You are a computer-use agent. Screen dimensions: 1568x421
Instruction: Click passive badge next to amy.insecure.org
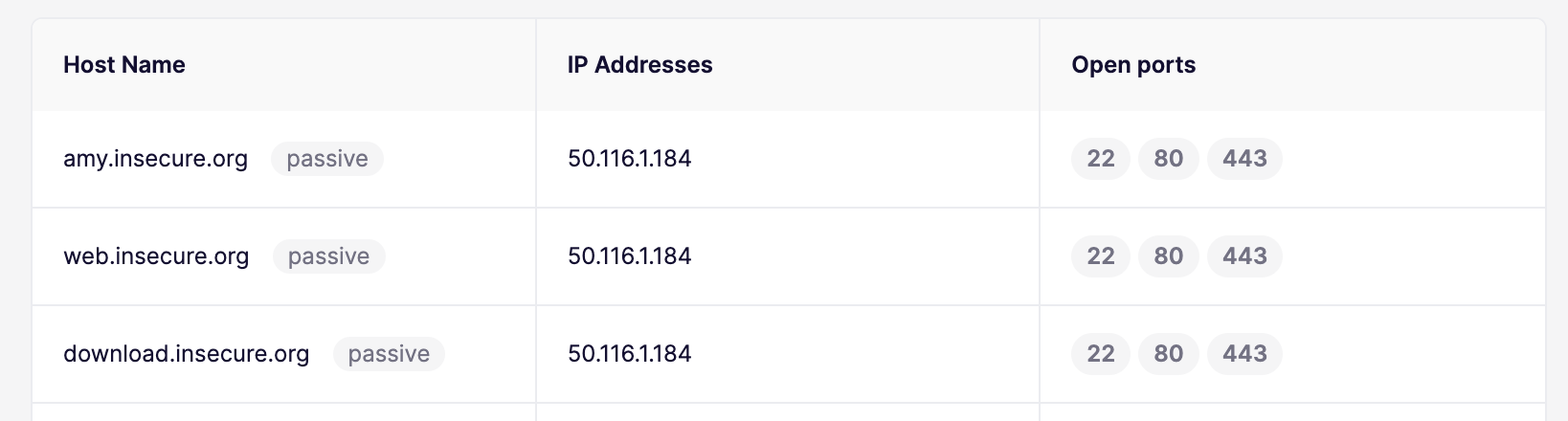click(327, 159)
